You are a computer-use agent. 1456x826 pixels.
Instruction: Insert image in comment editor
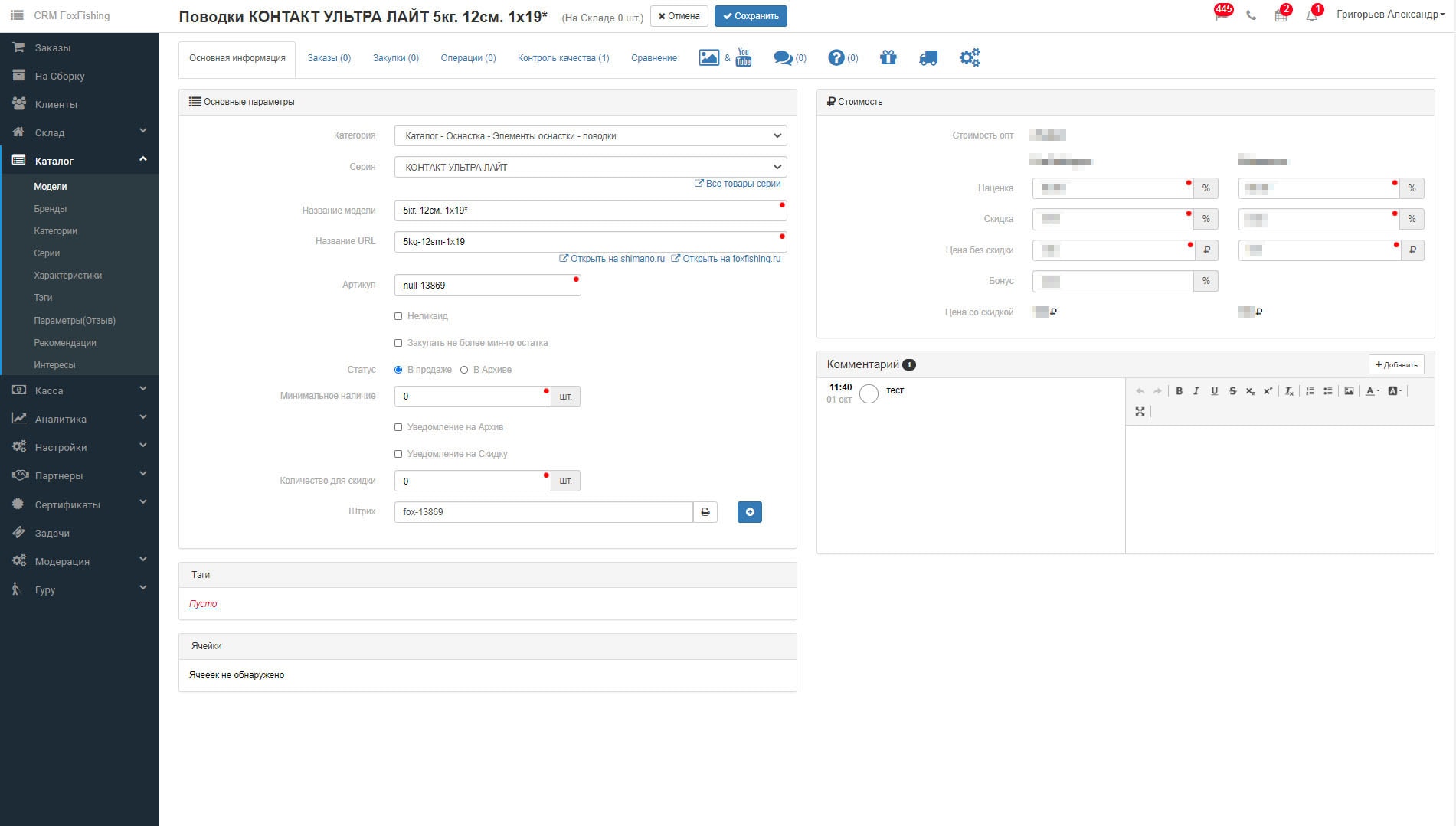coord(1349,391)
